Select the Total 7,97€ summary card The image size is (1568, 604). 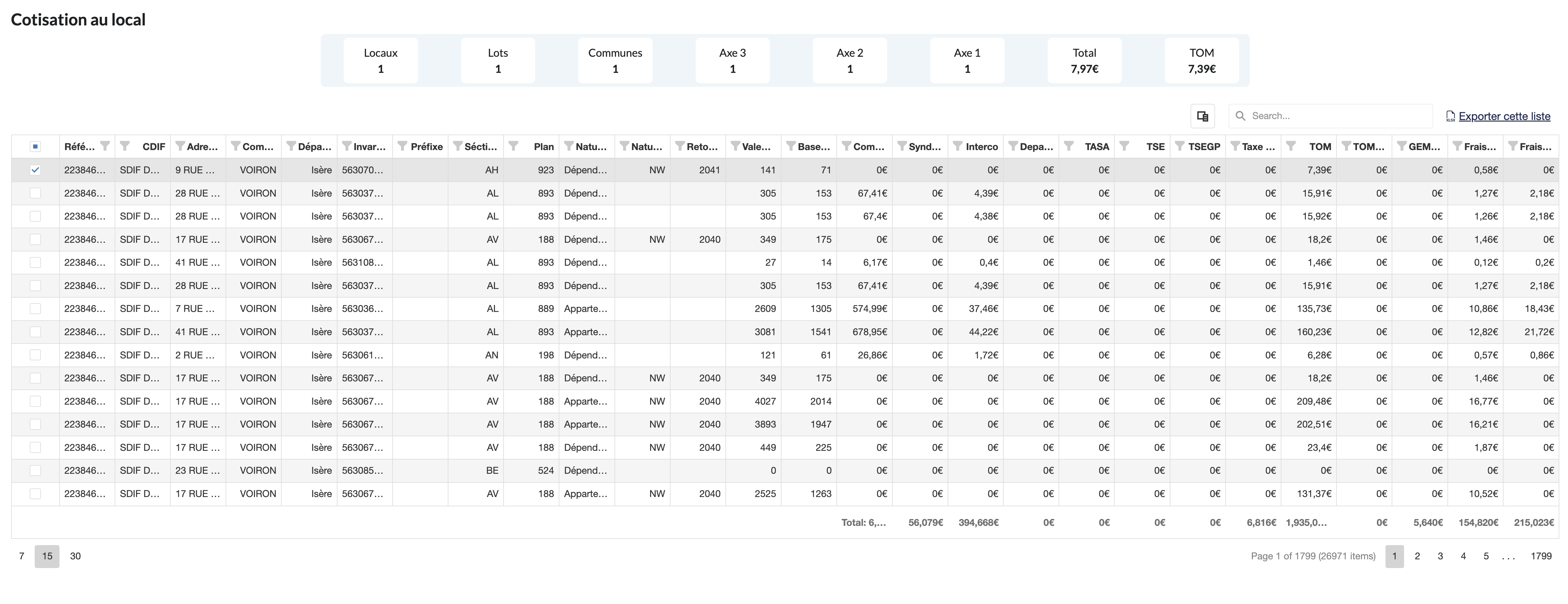(x=1084, y=60)
